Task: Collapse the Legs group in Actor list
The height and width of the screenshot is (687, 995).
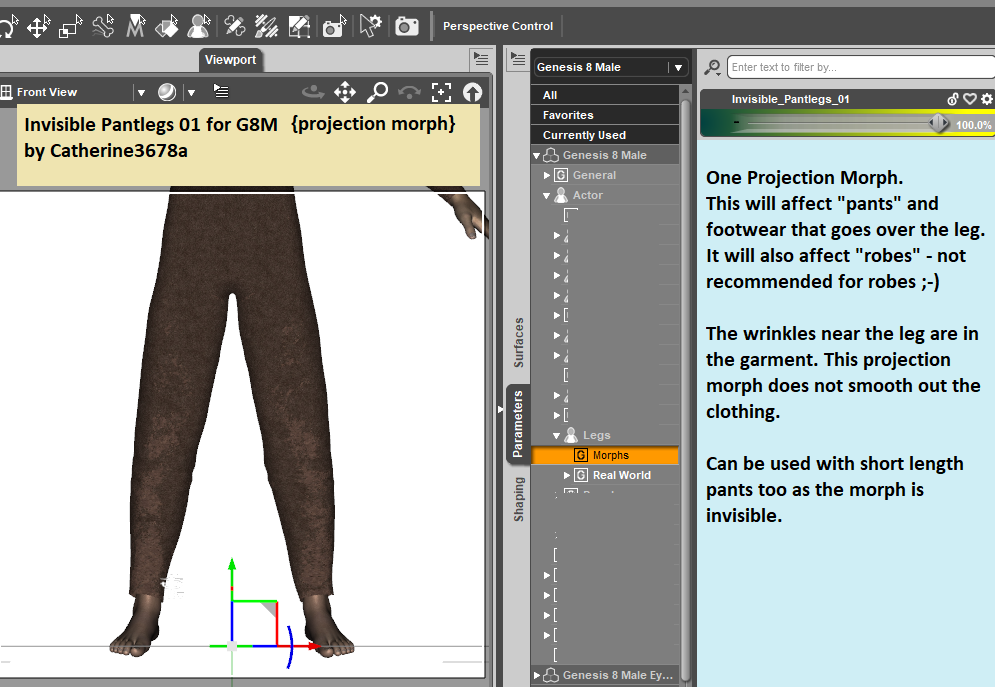Action: pyautogui.click(x=557, y=435)
